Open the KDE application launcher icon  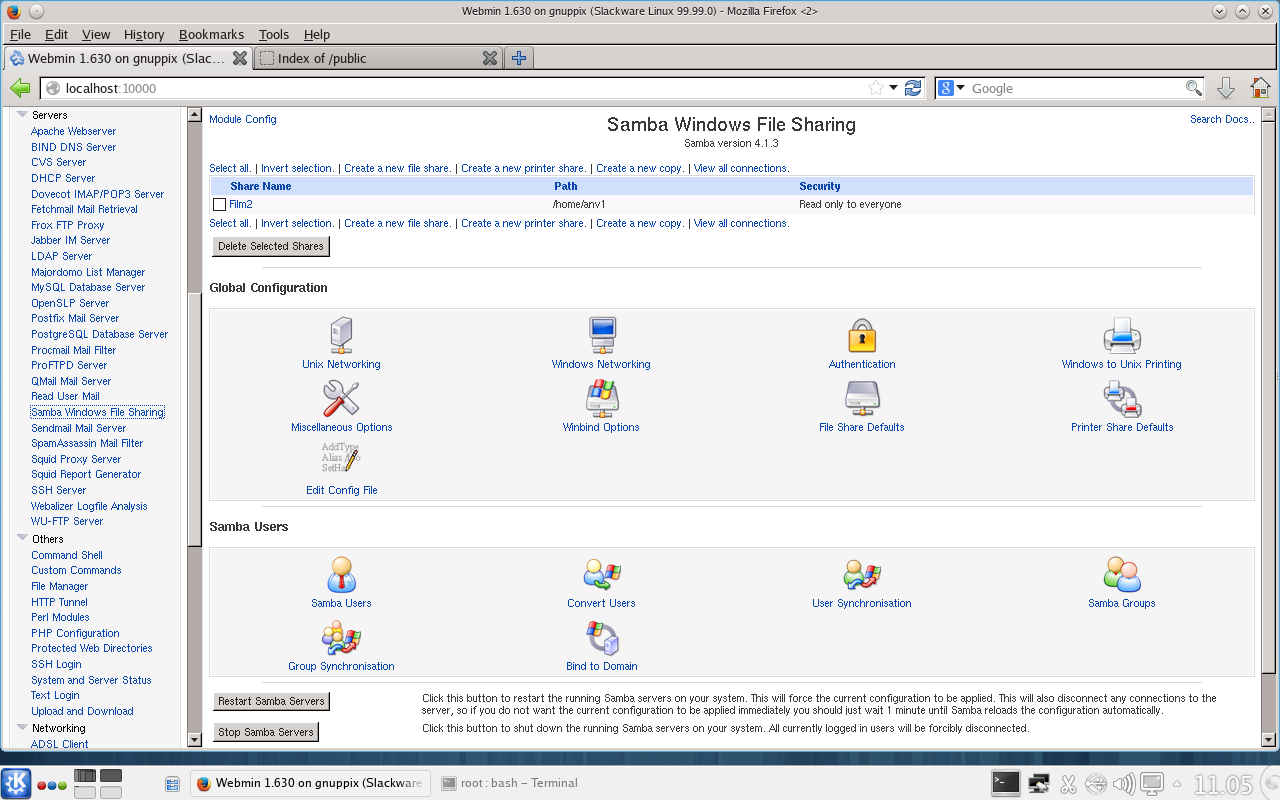(16, 783)
